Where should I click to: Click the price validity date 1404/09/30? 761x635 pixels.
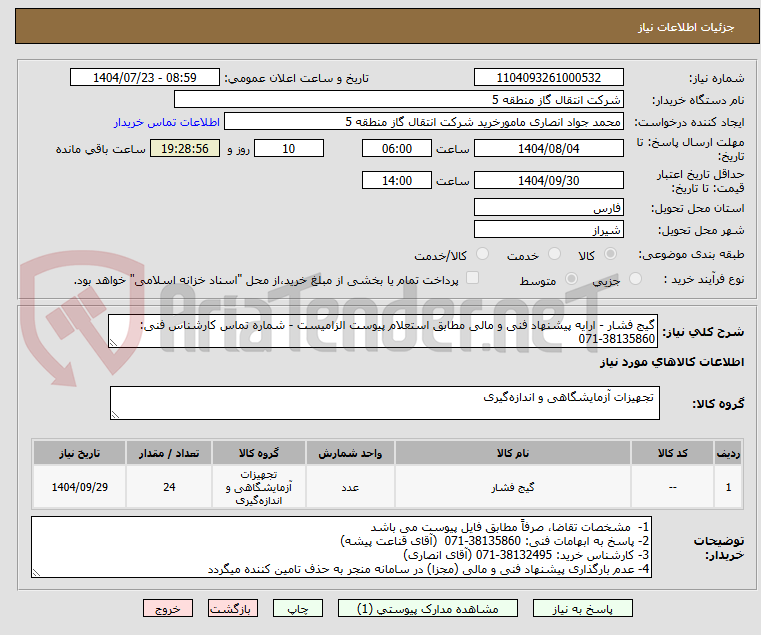(548, 181)
